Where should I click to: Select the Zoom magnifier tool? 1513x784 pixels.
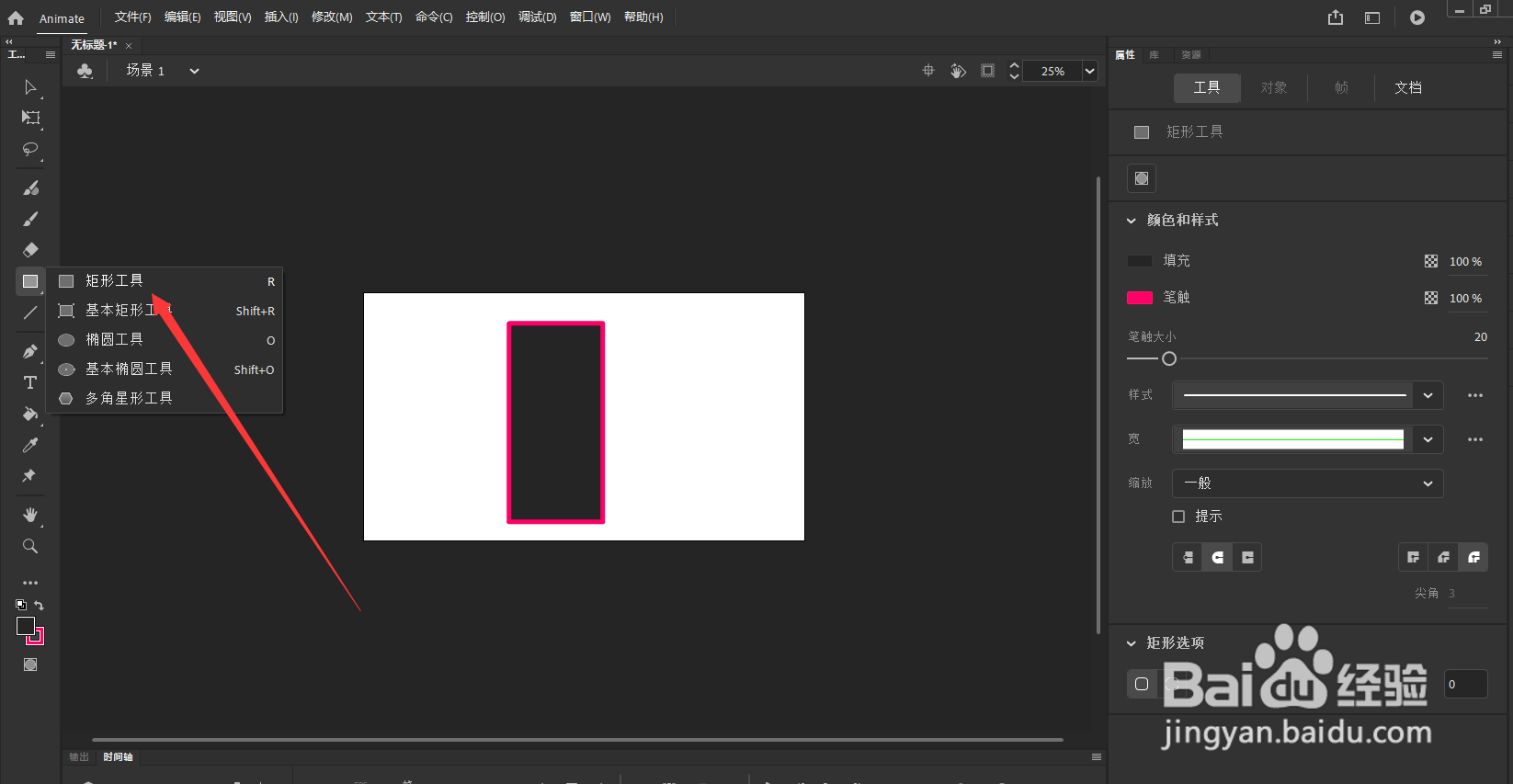pos(30,546)
